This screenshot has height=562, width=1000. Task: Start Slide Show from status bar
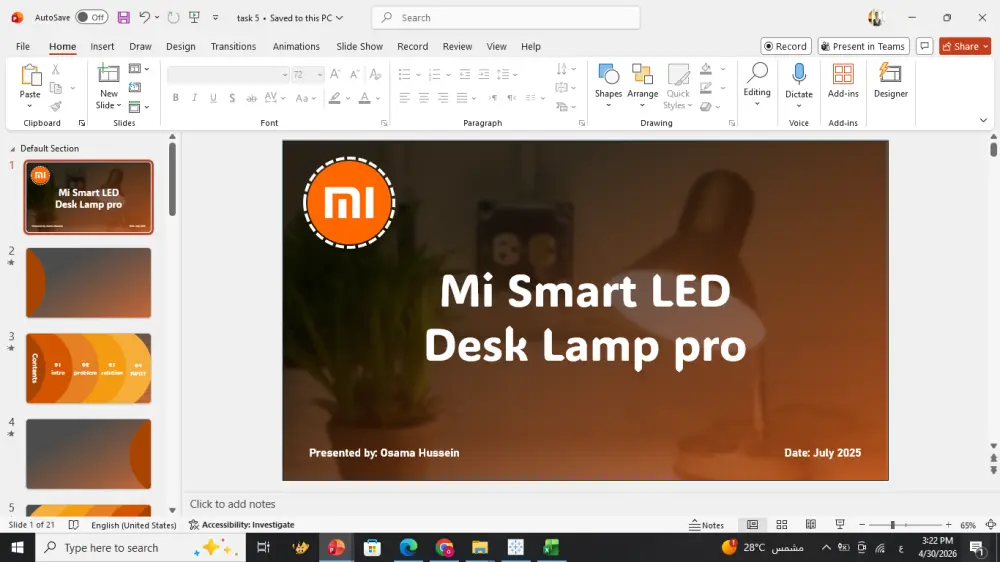point(840,524)
